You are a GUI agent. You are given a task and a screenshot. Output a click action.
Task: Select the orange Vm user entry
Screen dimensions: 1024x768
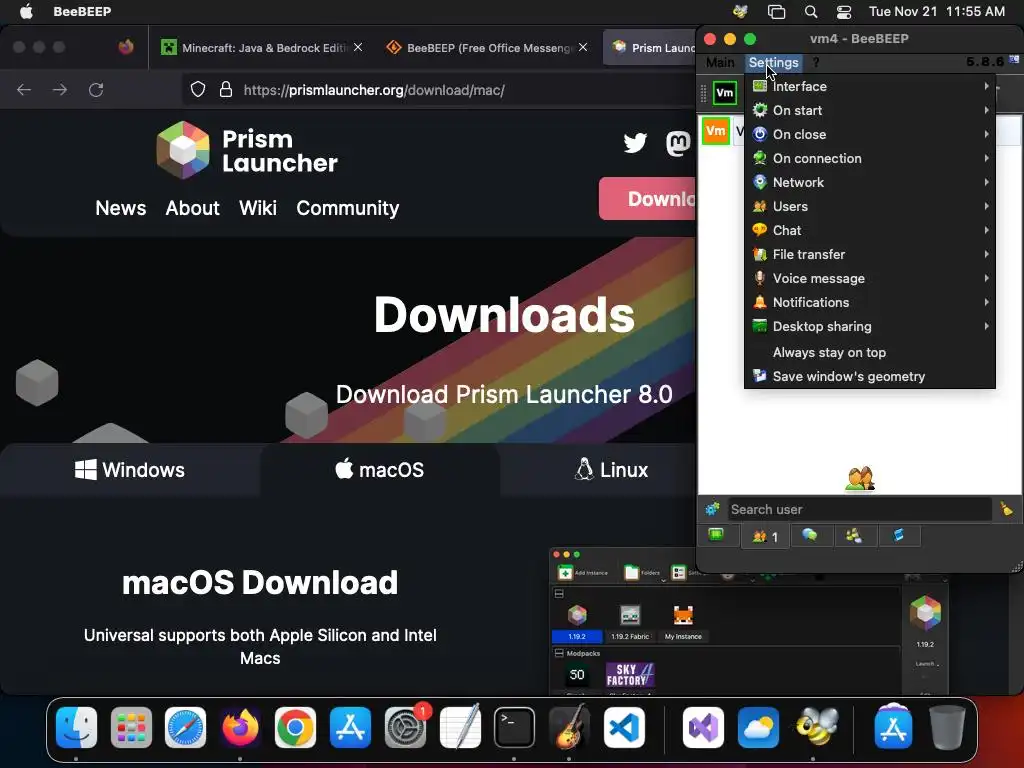[x=716, y=131]
